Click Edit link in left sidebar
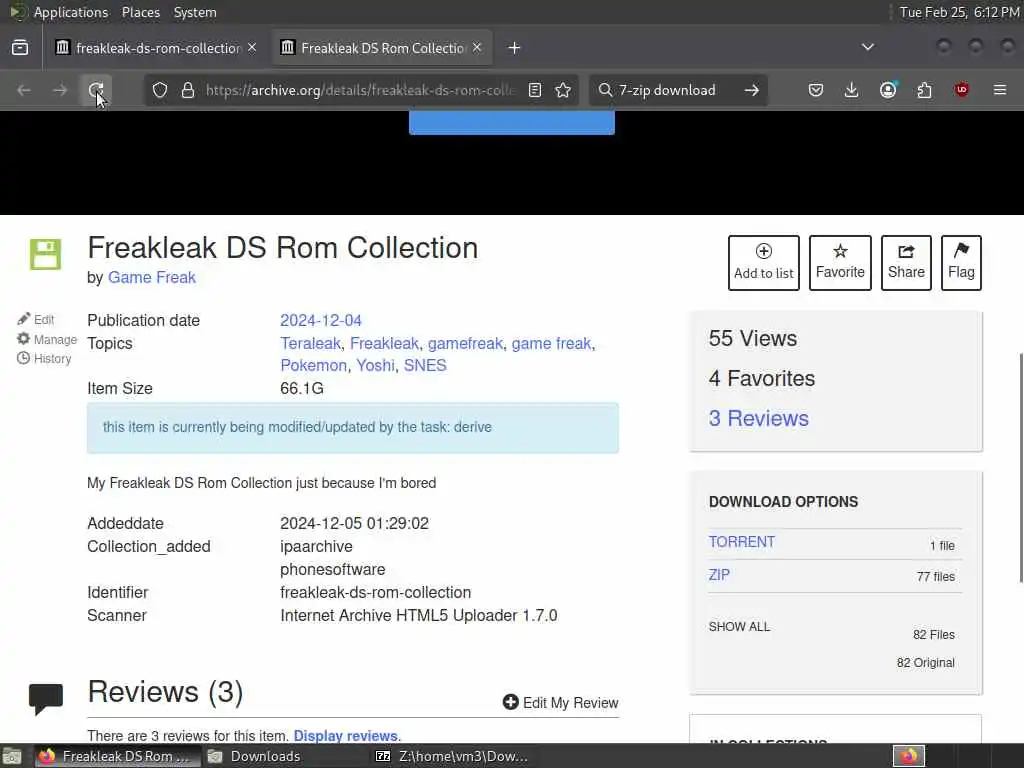 click(36, 319)
